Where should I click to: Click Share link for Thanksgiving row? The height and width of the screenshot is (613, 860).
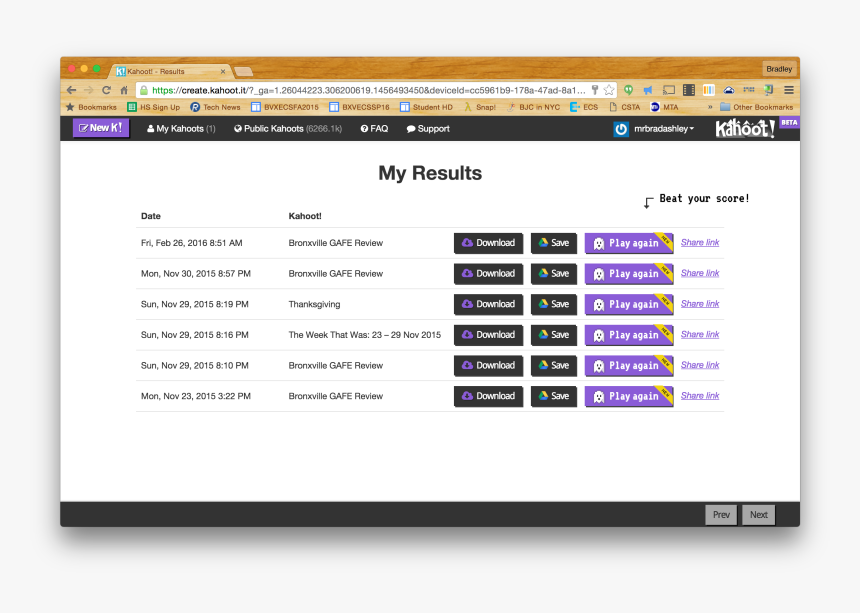(x=700, y=304)
